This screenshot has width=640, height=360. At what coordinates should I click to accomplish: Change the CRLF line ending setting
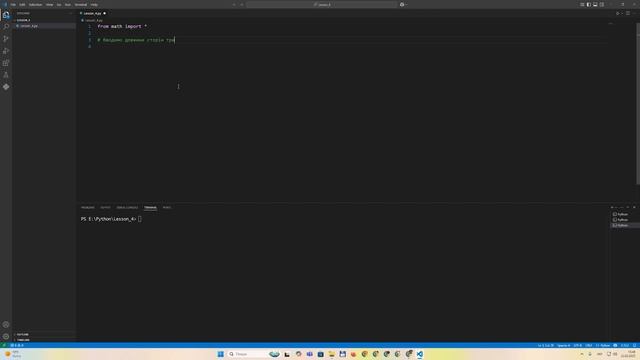(x=589, y=345)
